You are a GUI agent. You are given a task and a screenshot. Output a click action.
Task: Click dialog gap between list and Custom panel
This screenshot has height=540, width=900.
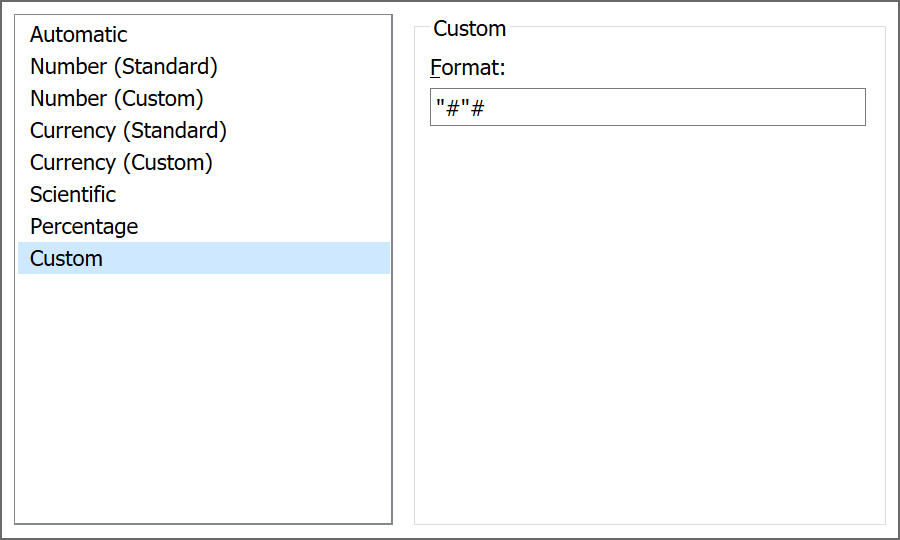(403, 270)
